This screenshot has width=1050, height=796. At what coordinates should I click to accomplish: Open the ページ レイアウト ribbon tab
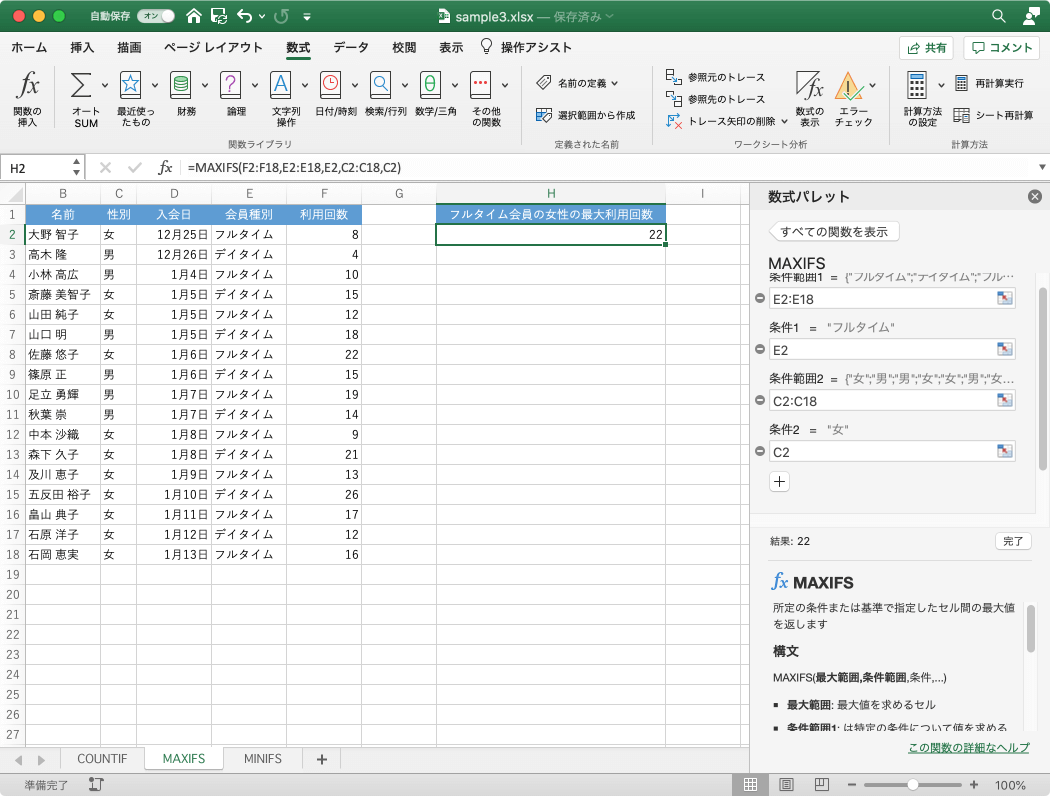(x=213, y=48)
